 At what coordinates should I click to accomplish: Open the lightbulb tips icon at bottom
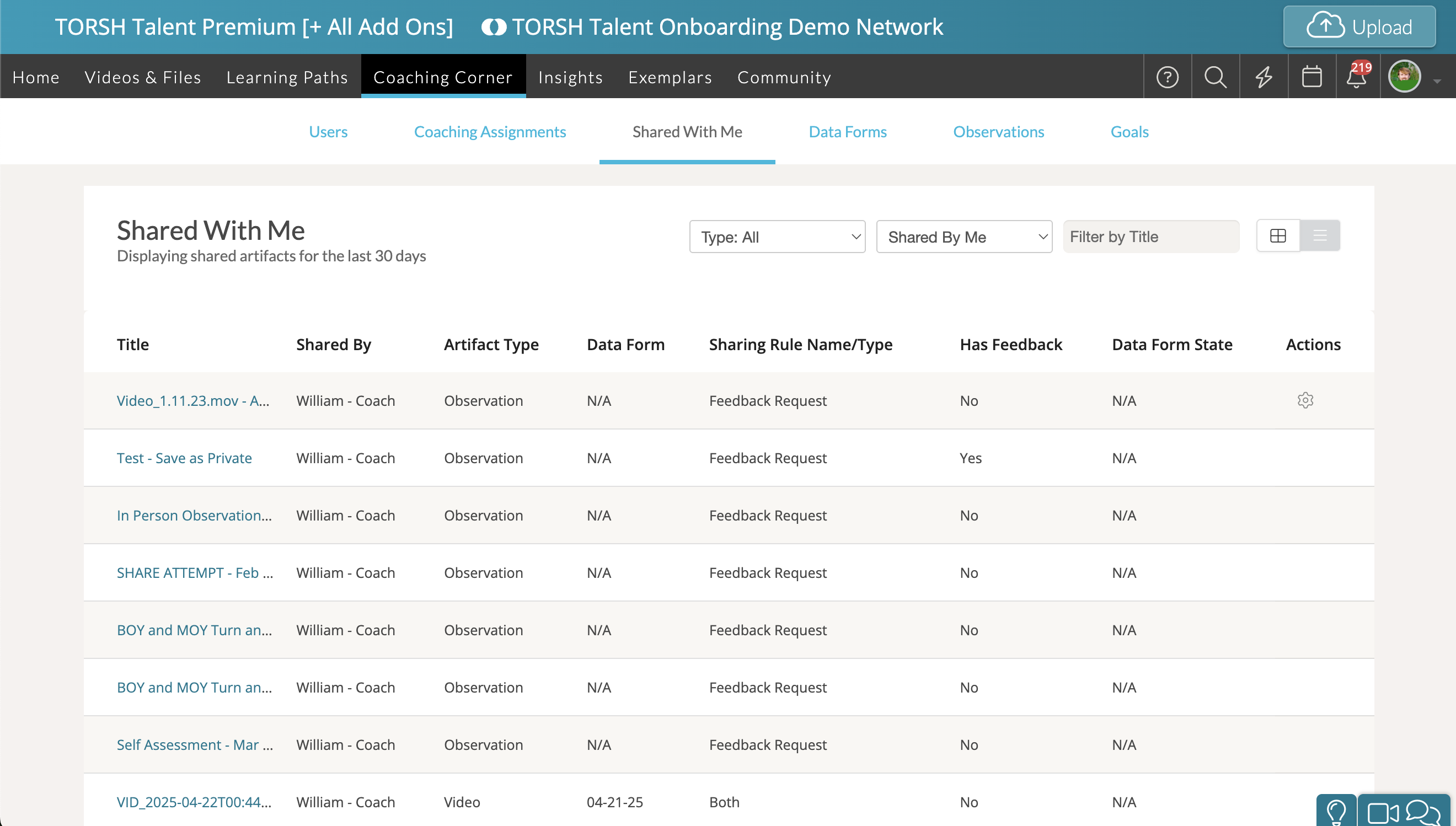click(x=1337, y=812)
